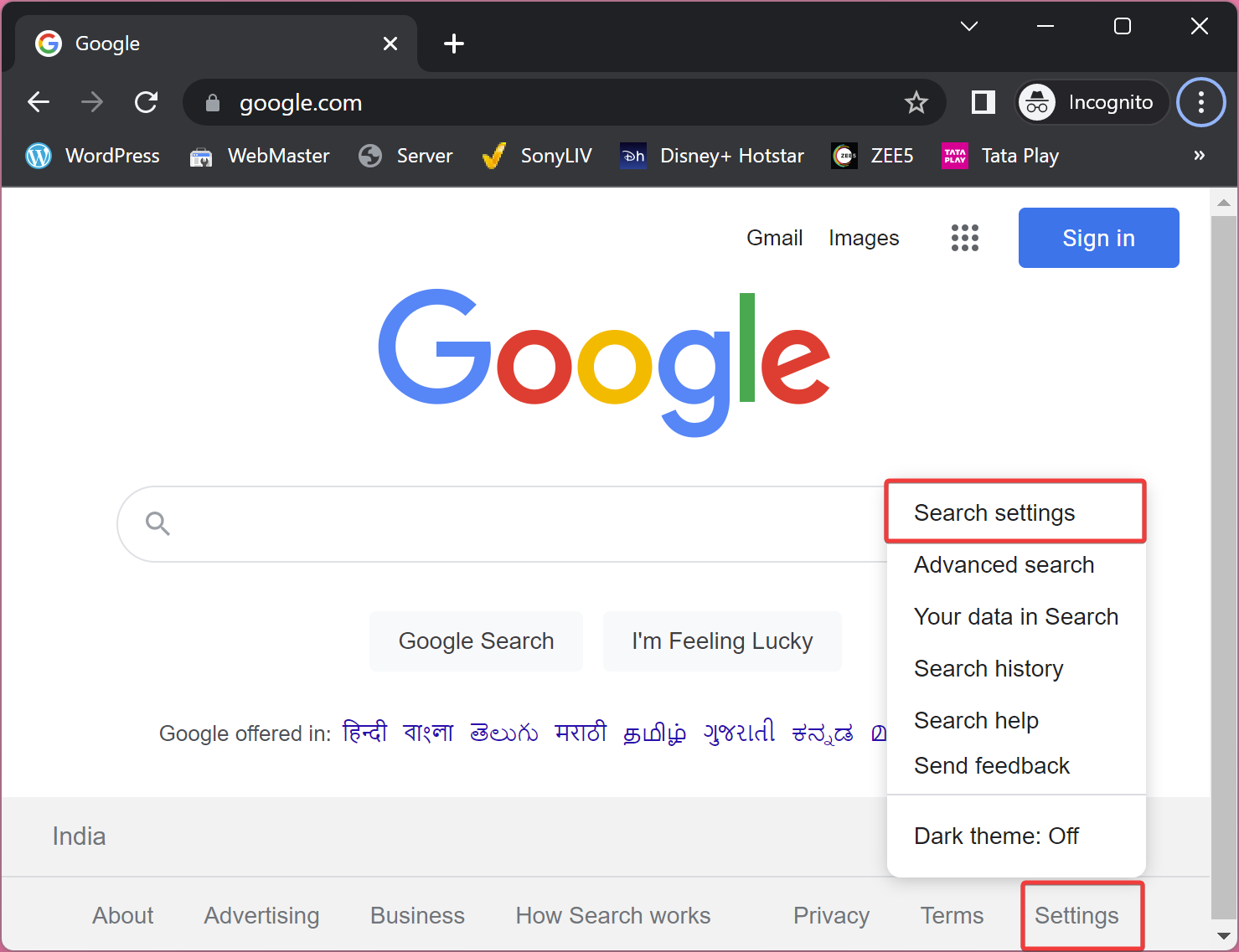Open Chrome's three-dot menu
This screenshot has height=952, width=1239.
click(x=1201, y=102)
